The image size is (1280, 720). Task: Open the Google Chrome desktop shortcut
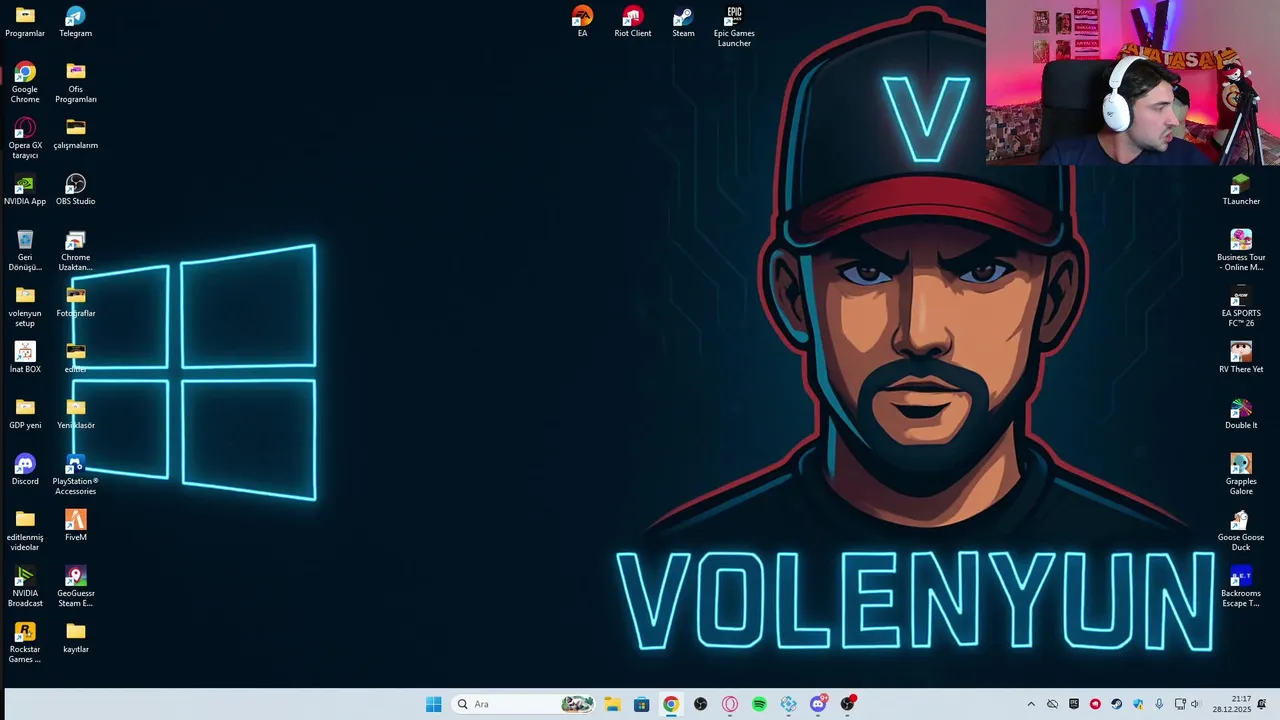(x=25, y=82)
